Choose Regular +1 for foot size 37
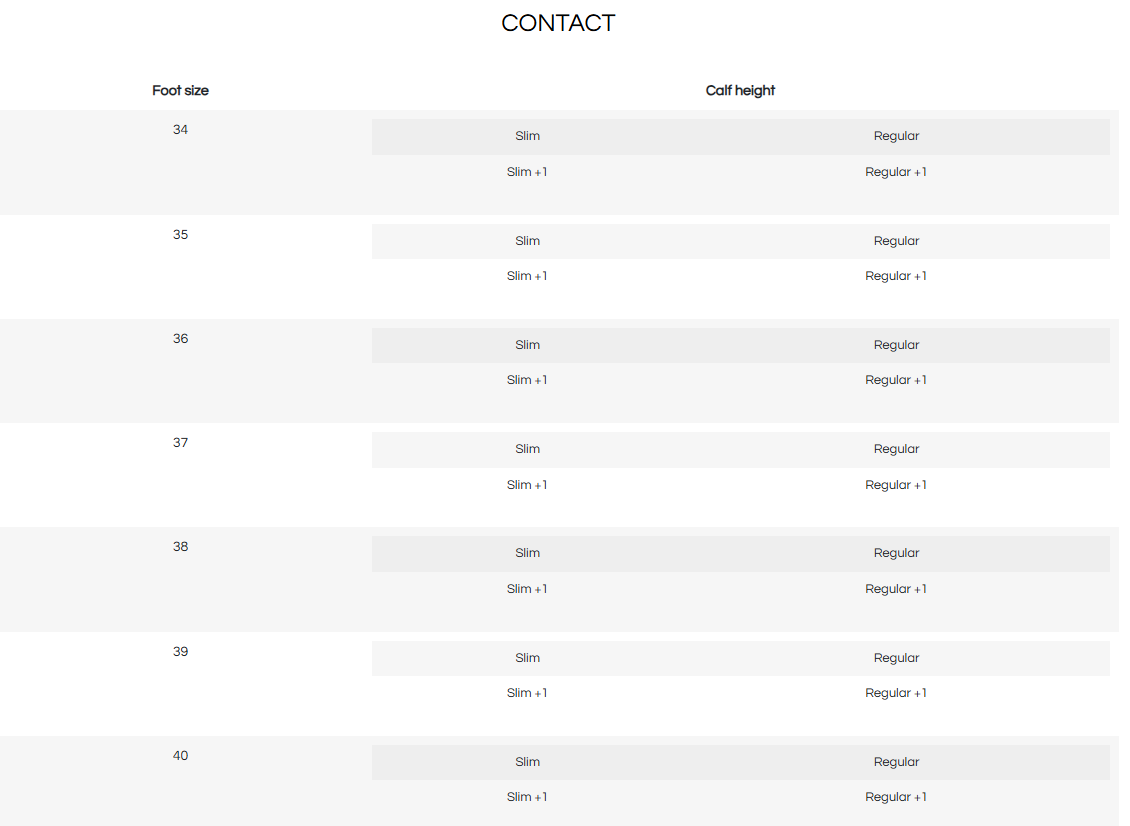Viewport: 1130px width, 826px height. 896,485
